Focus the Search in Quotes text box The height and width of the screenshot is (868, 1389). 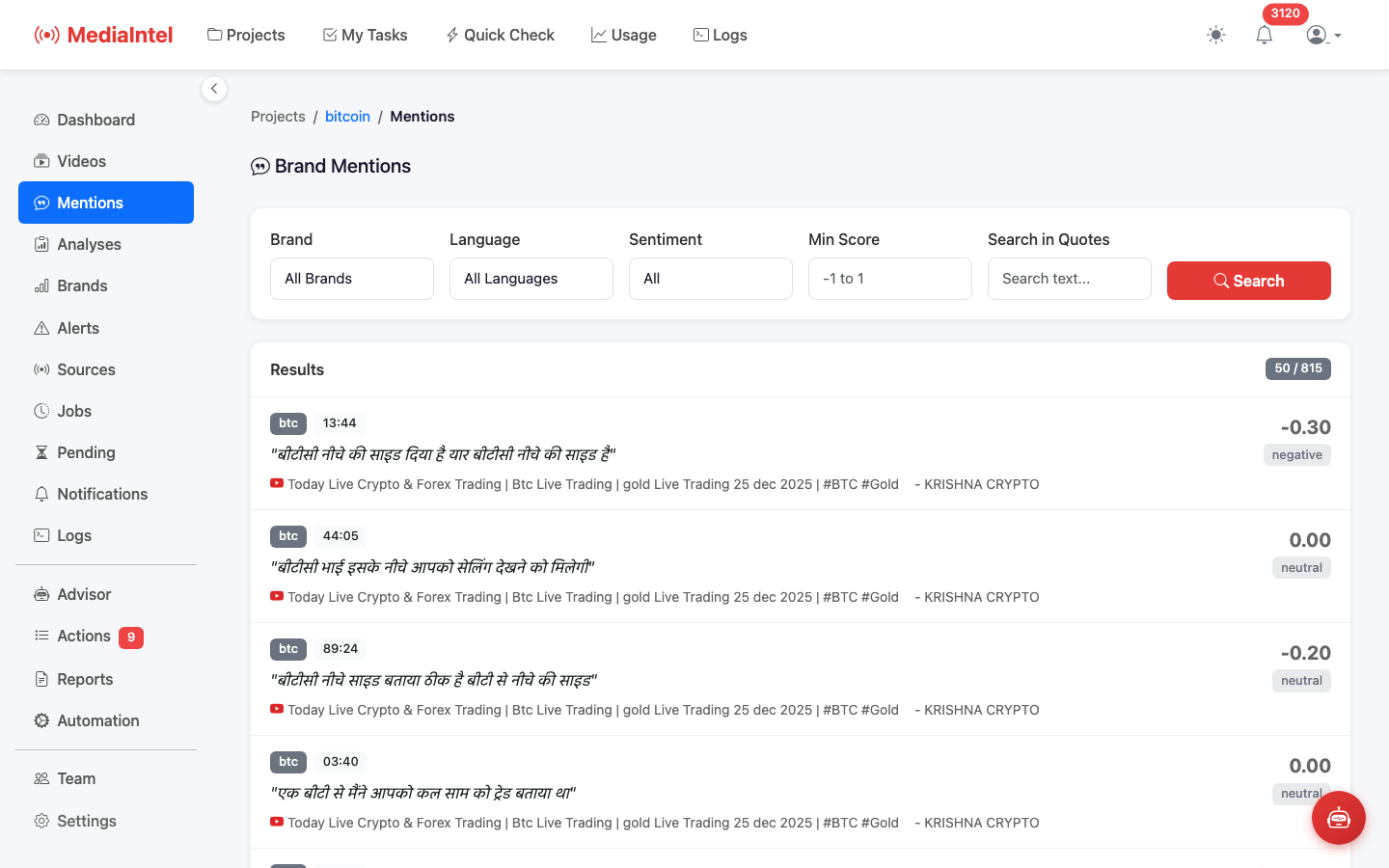point(1069,279)
